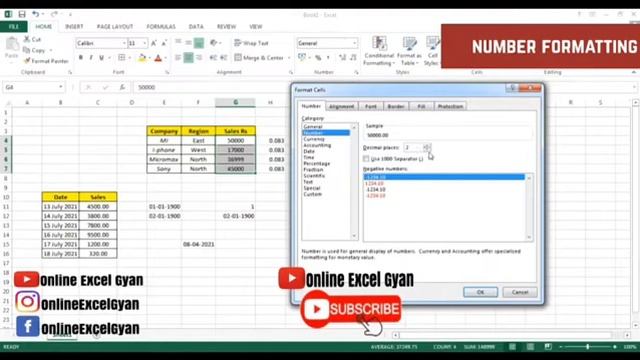Click the Increase Indent icon
This screenshot has height=360, width=640.
coord(224,58)
